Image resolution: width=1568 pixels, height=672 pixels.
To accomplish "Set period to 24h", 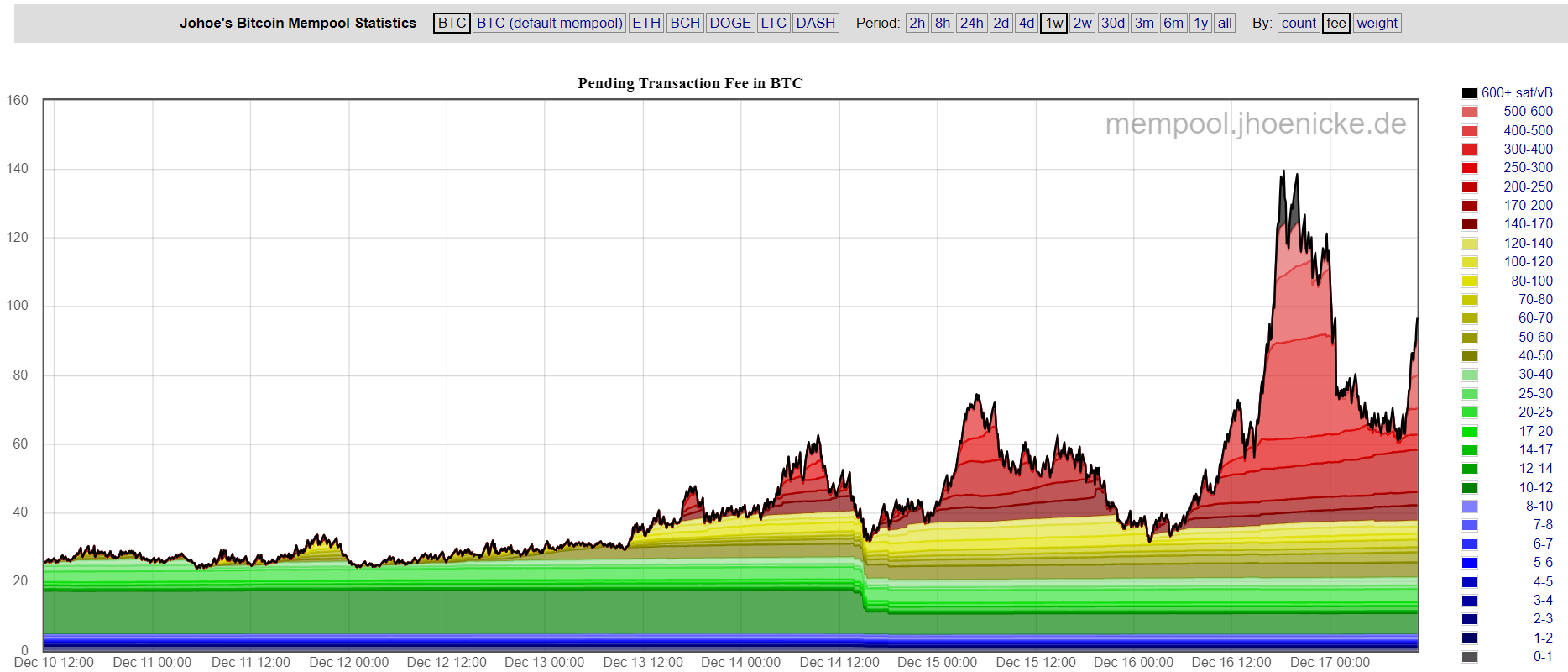I will (x=972, y=23).
